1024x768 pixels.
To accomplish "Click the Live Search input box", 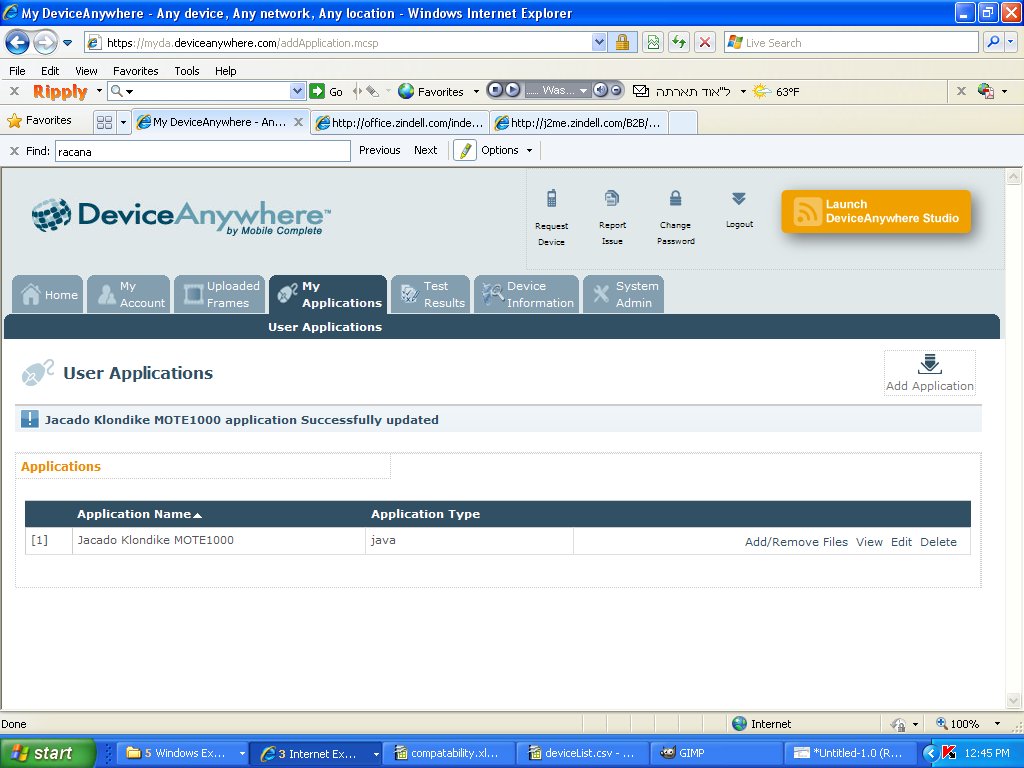I will (x=852, y=43).
